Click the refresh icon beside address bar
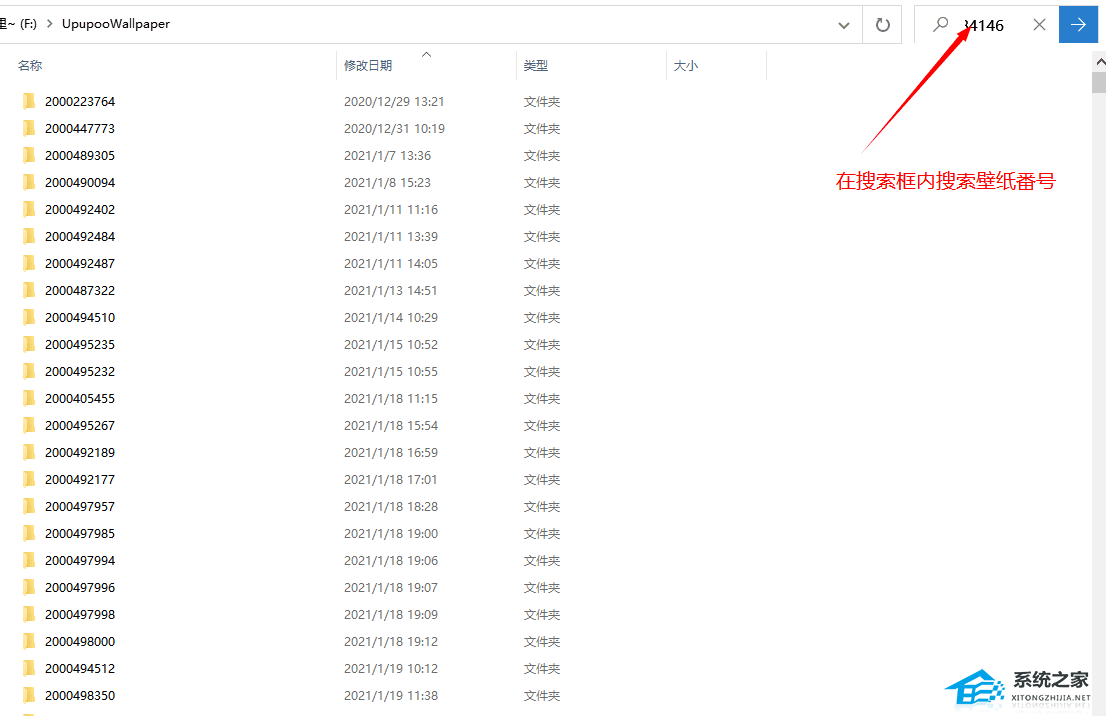The image size is (1106, 716). coord(882,25)
